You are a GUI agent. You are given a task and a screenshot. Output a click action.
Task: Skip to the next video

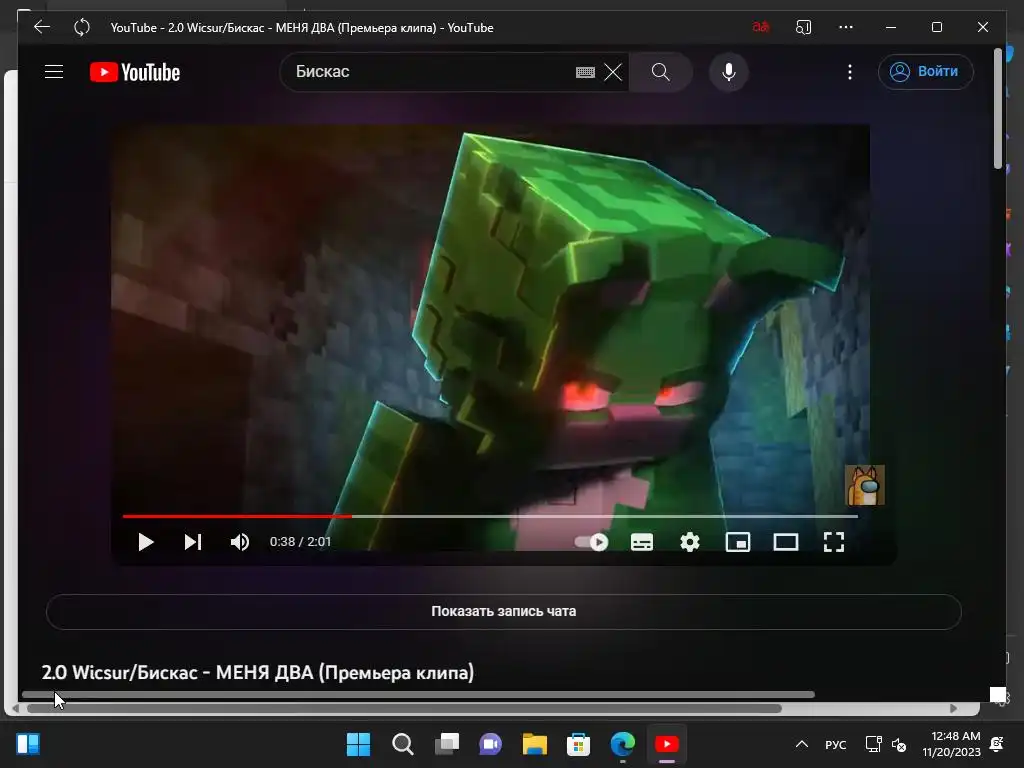tap(193, 542)
